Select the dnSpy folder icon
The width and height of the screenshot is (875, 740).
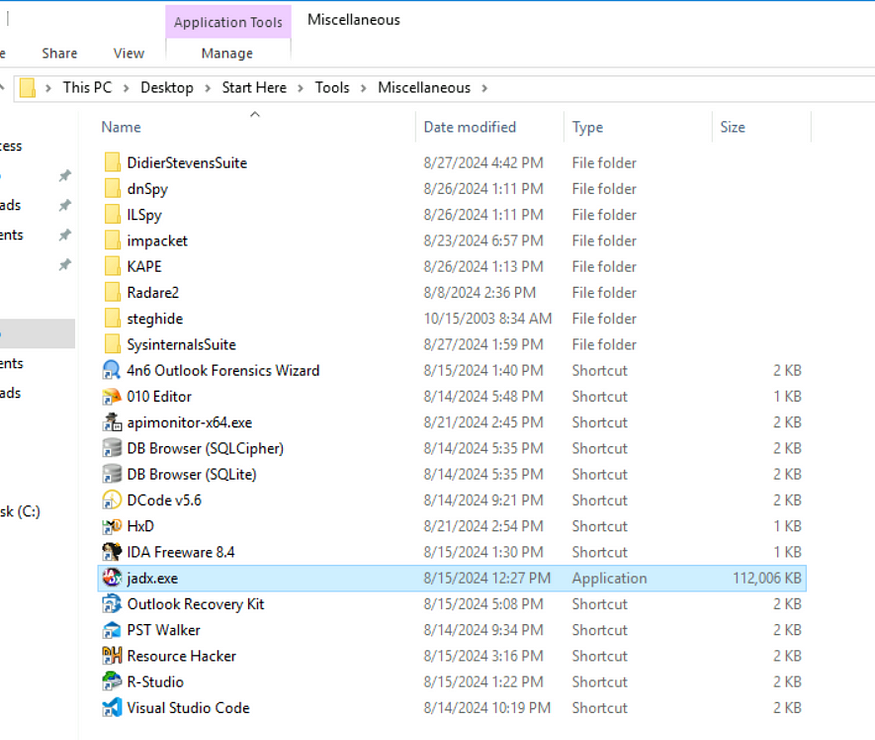click(x=112, y=189)
